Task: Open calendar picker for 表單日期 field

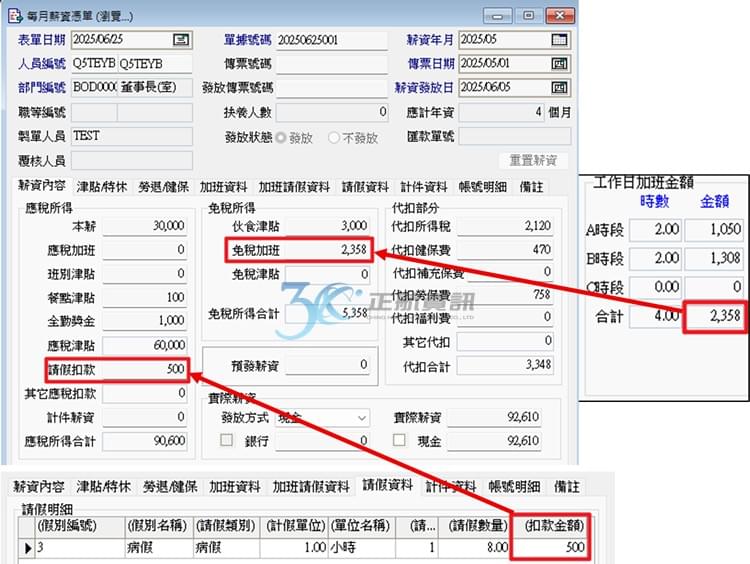Action: point(181,40)
